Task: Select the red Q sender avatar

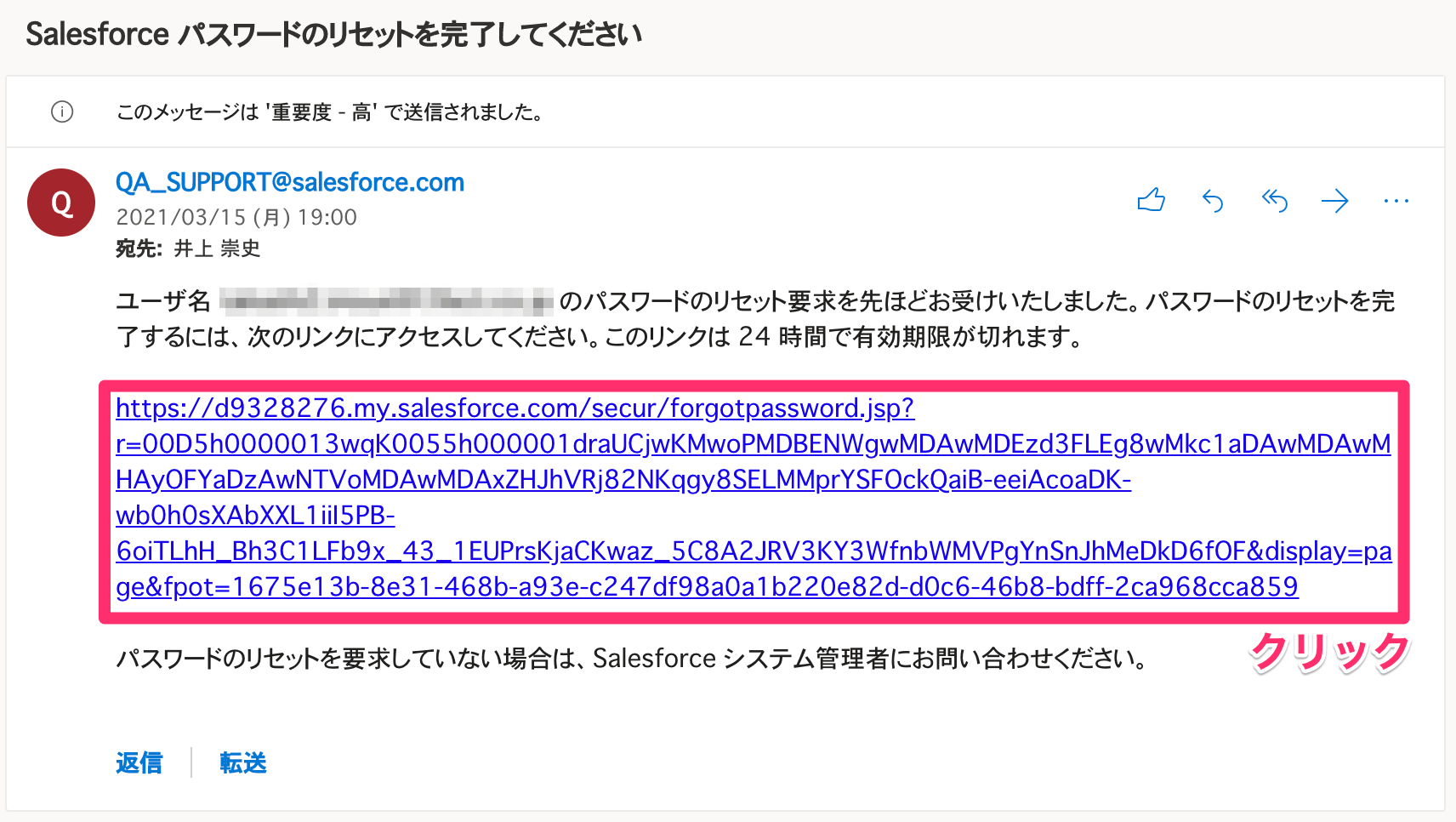Action: (x=61, y=203)
